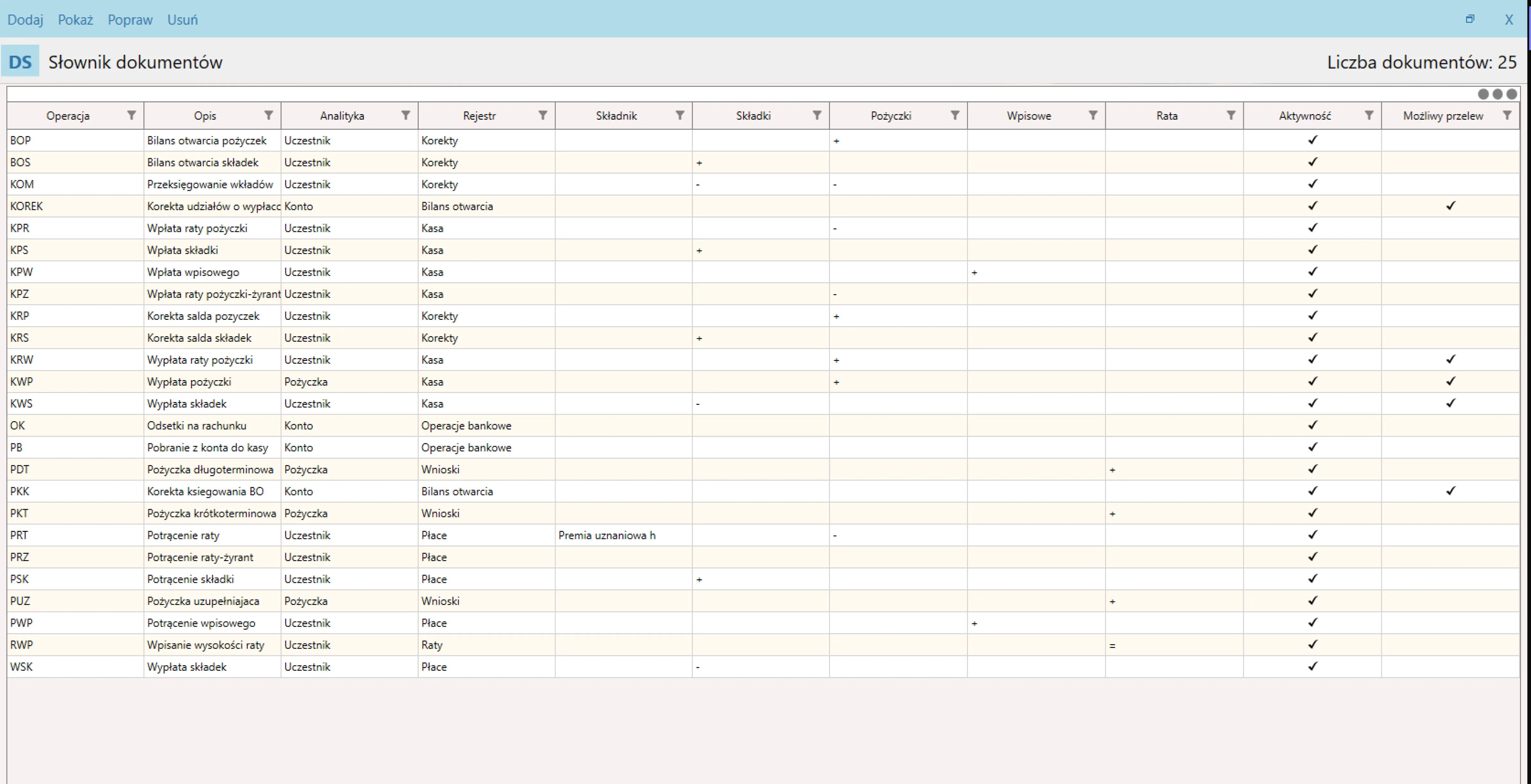Image resolution: width=1531 pixels, height=784 pixels.
Task: Select the KOM operation cell
Action: 75,184
